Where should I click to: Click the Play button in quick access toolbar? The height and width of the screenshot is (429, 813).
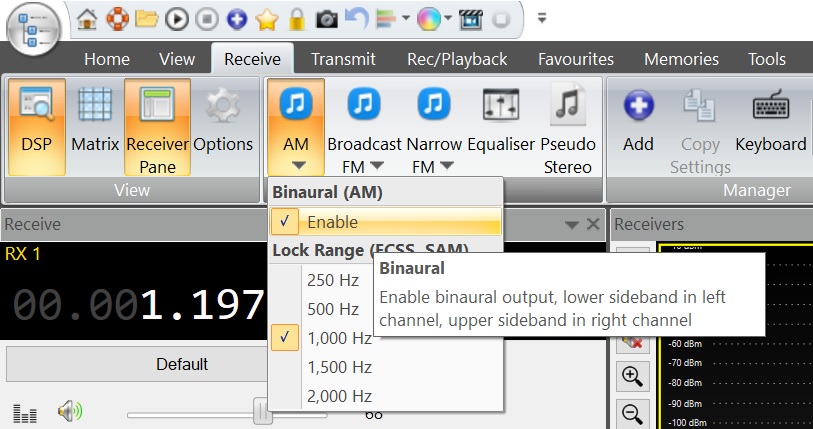[177, 18]
